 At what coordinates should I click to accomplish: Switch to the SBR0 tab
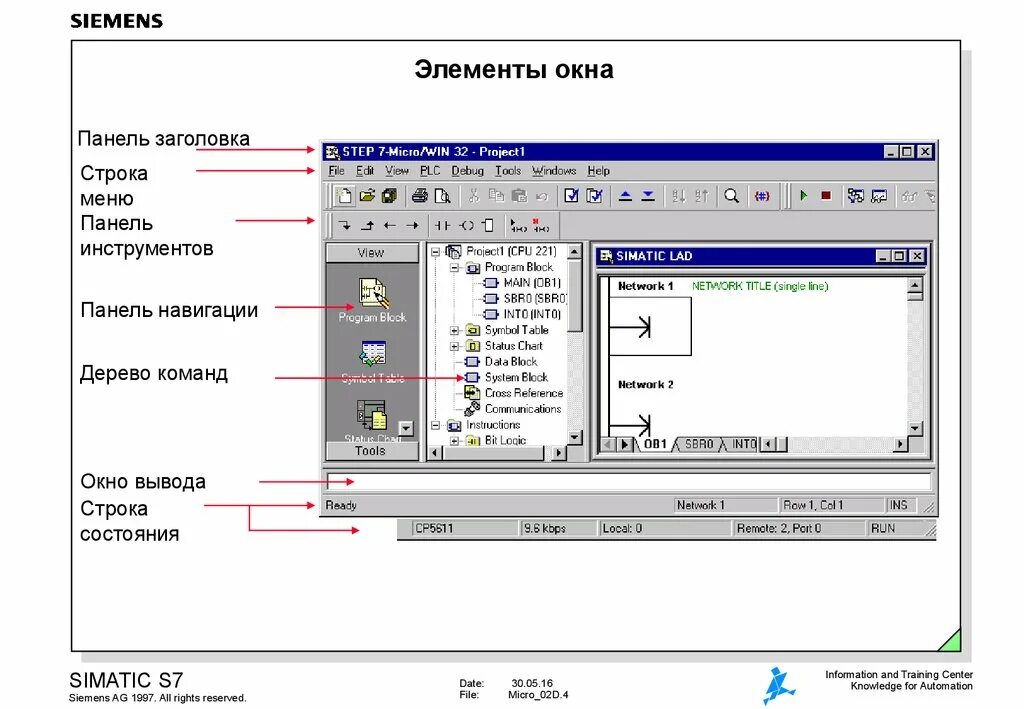(698, 445)
